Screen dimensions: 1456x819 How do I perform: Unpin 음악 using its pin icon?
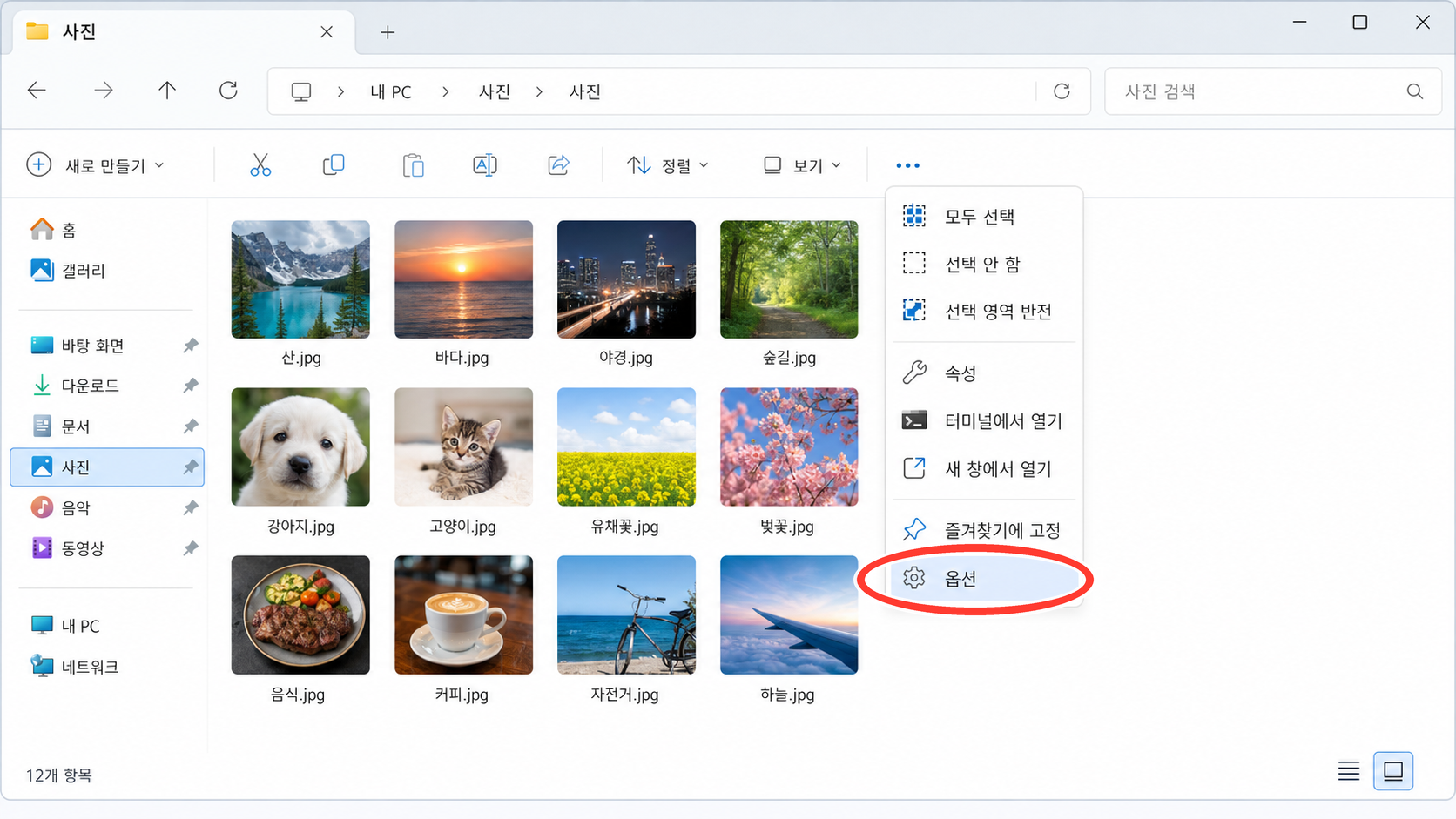pyautogui.click(x=191, y=507)
